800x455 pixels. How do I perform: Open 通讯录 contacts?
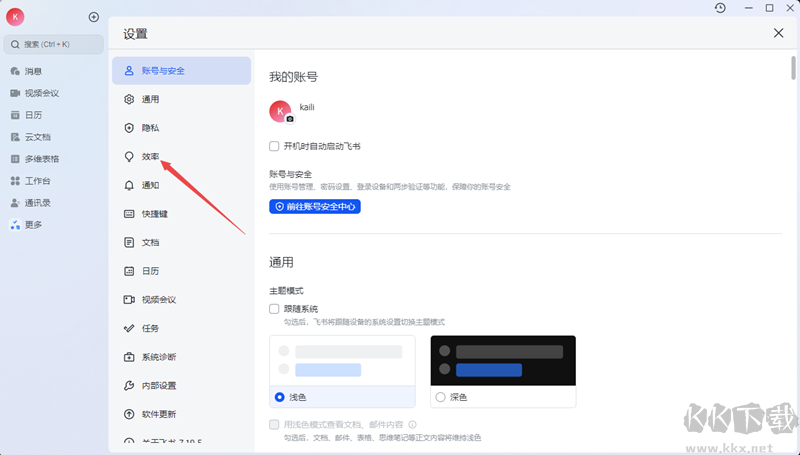(x=31, y=203)
